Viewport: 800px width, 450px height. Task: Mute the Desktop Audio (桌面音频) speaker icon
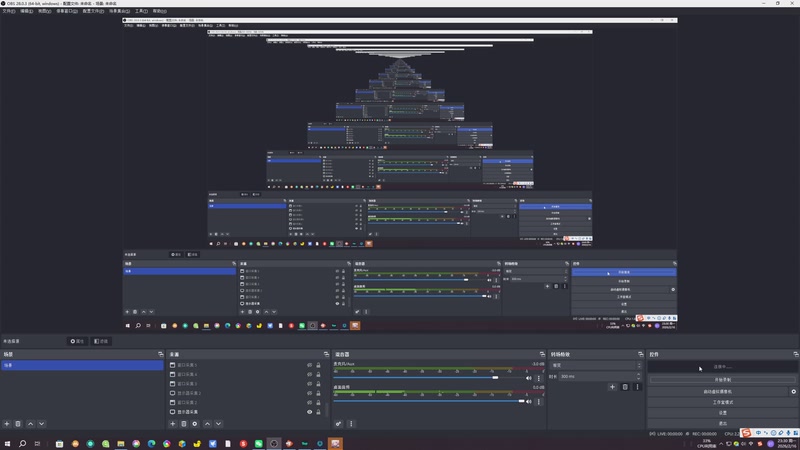529,402
